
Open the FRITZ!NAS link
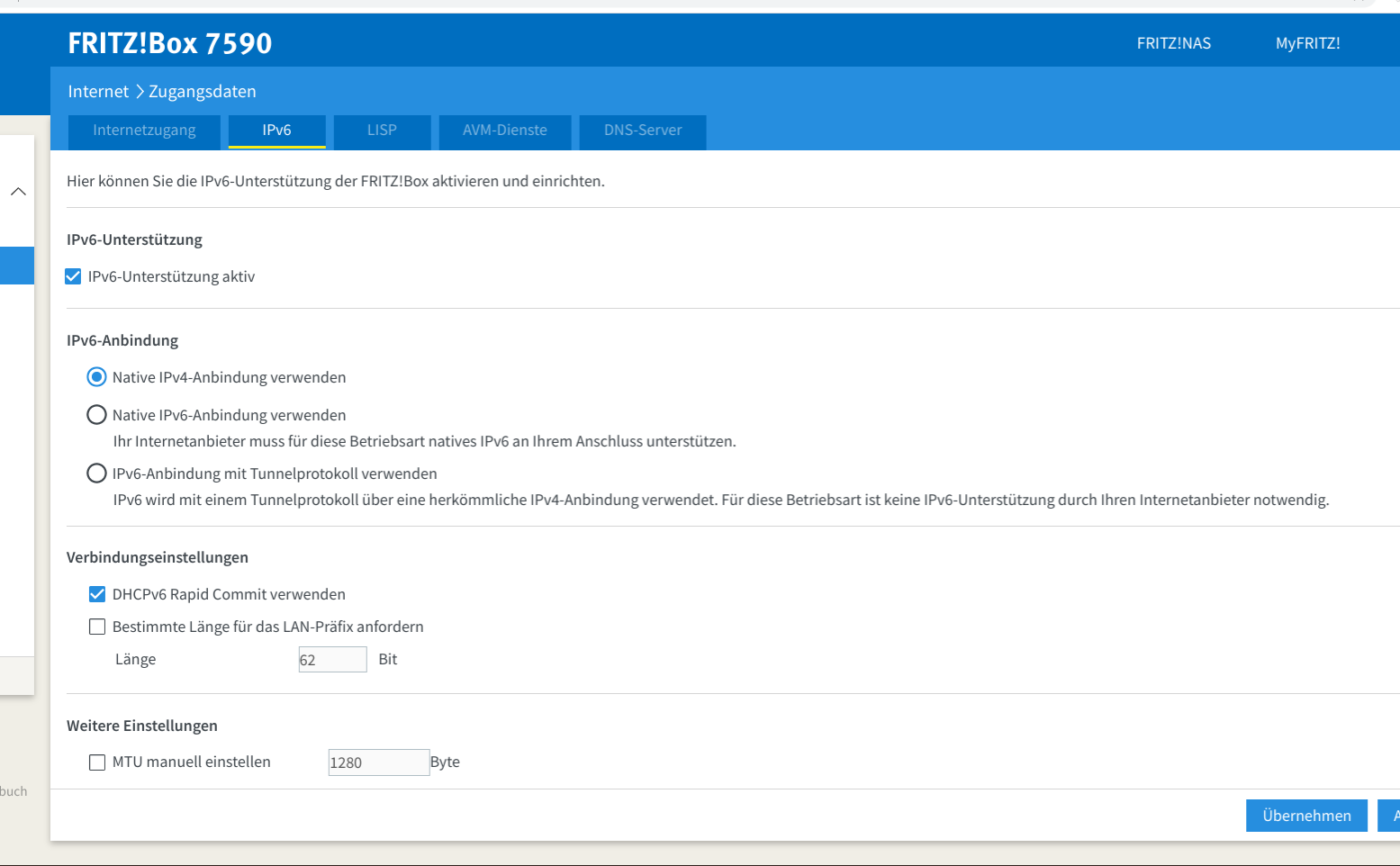[1174, 43]
